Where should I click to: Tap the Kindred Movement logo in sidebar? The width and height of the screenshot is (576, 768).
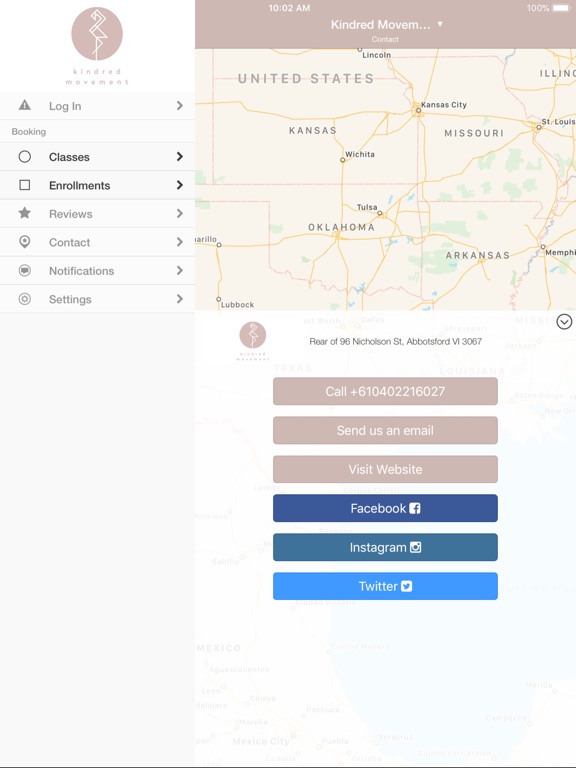coord(97,46)
